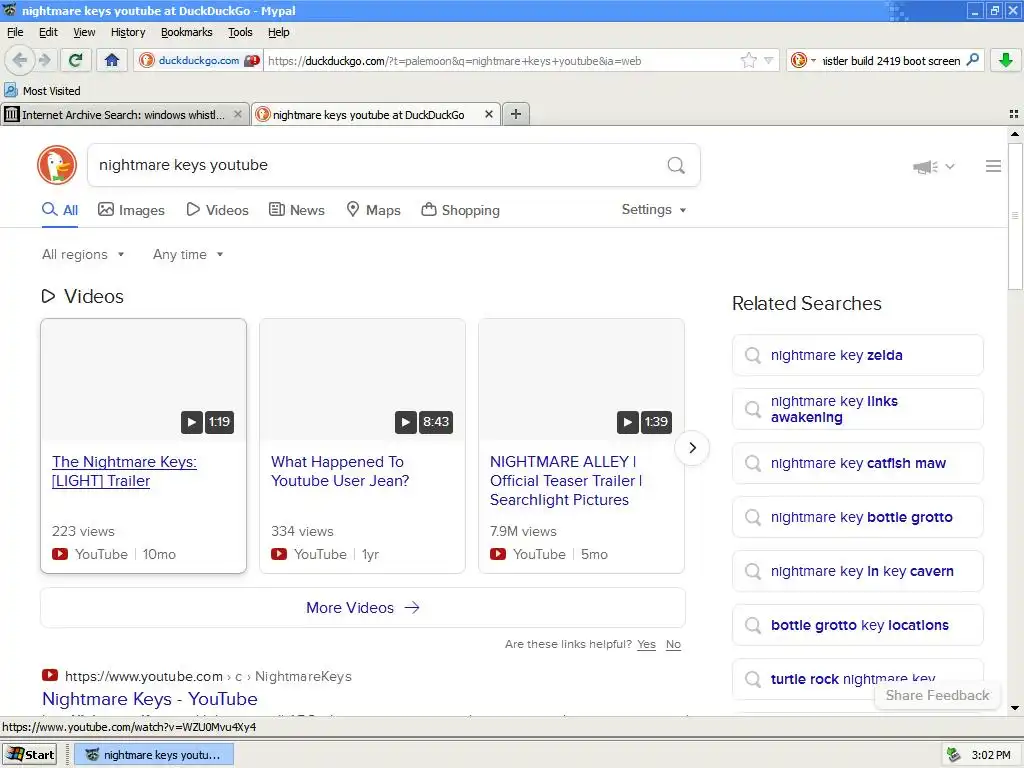
Task: Close the nightmare keys DuckDuckGo tab
Action: point(488,114)
